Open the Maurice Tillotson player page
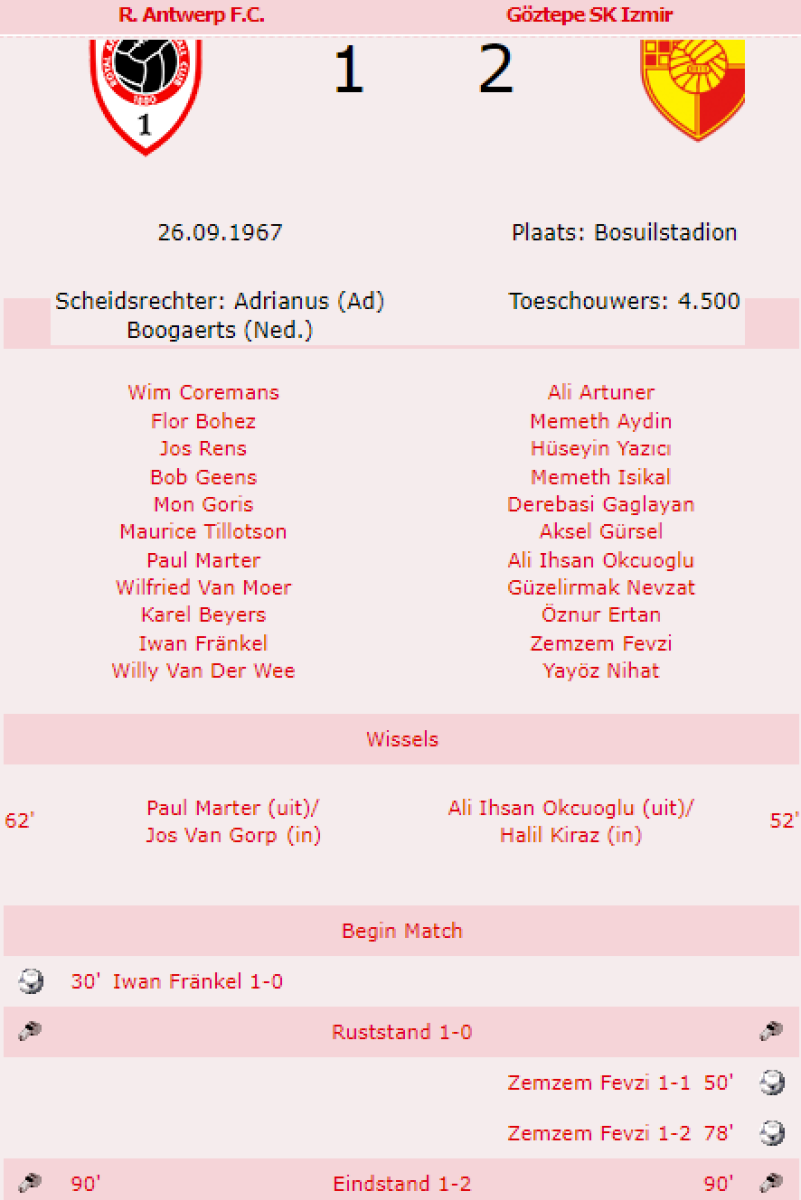801x1200 pixels. [x=203, y=531]
